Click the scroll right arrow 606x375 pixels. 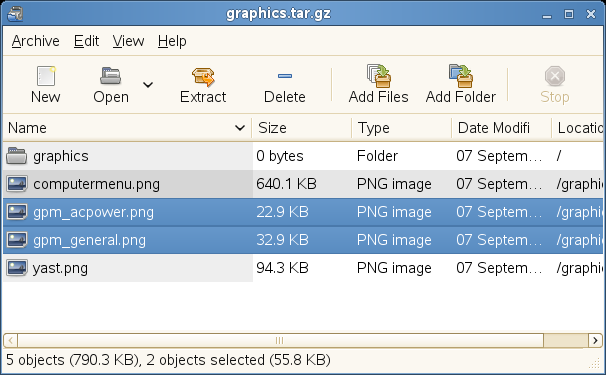(x=595, y=341)
